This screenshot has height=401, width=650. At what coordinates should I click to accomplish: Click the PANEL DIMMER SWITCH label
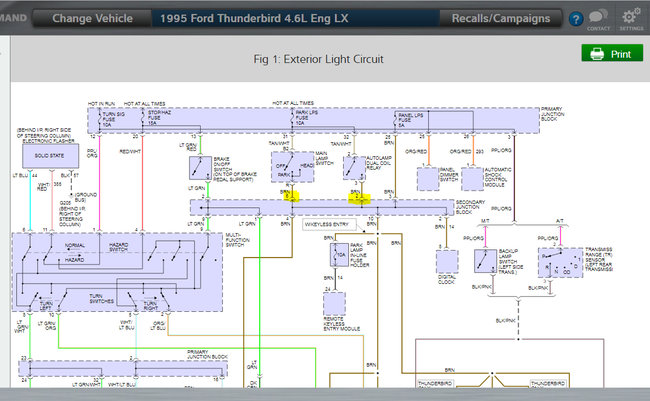(449, 175)
